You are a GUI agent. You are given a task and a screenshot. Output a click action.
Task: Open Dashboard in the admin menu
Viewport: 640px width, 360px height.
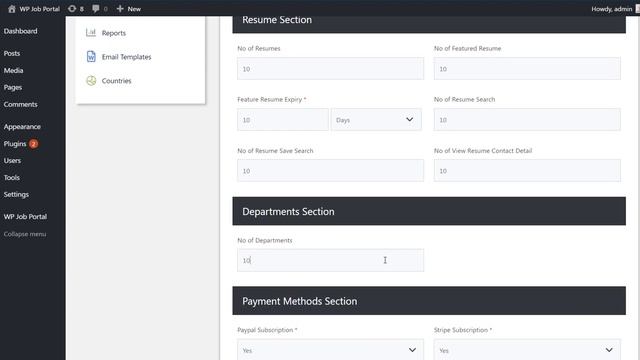[20, 31]
